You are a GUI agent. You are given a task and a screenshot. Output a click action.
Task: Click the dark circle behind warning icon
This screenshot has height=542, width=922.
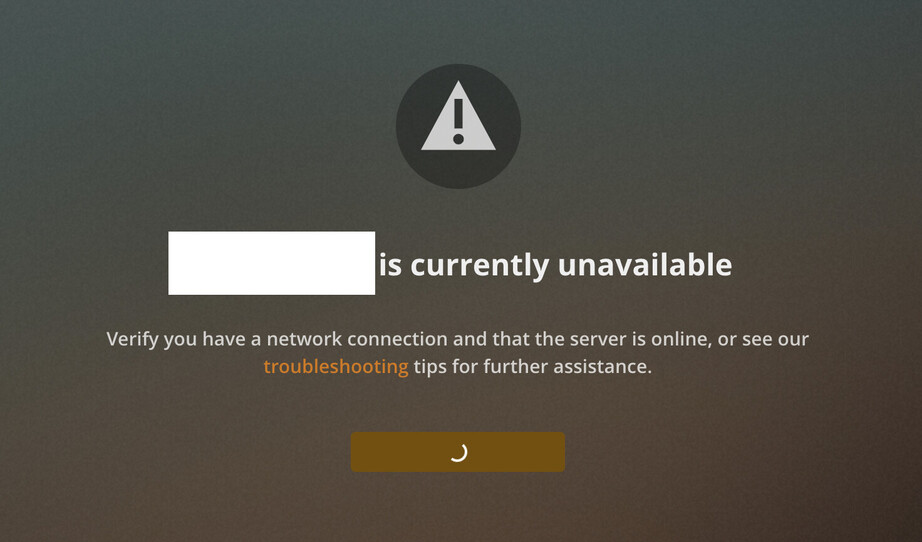click(458, 126)
